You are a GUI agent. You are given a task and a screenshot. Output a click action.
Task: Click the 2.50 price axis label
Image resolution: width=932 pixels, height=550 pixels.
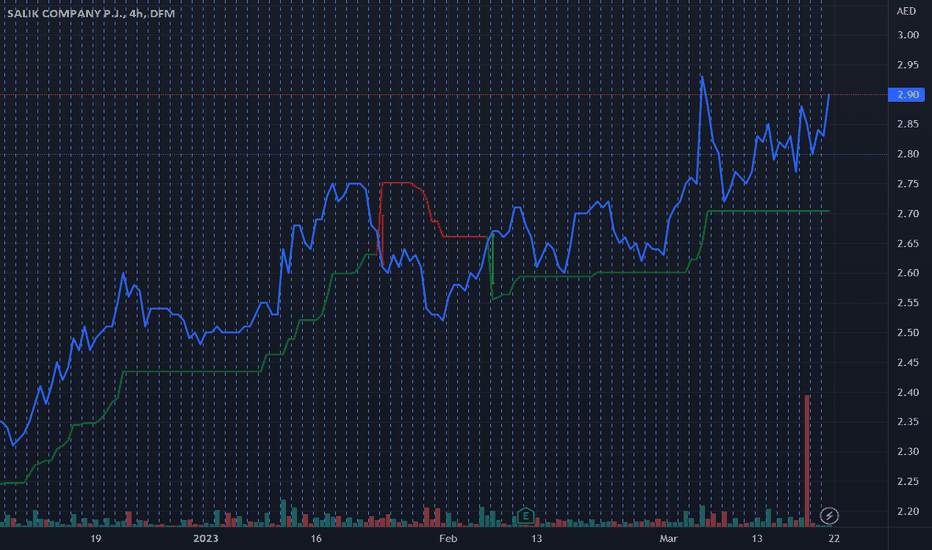[908, 332]
